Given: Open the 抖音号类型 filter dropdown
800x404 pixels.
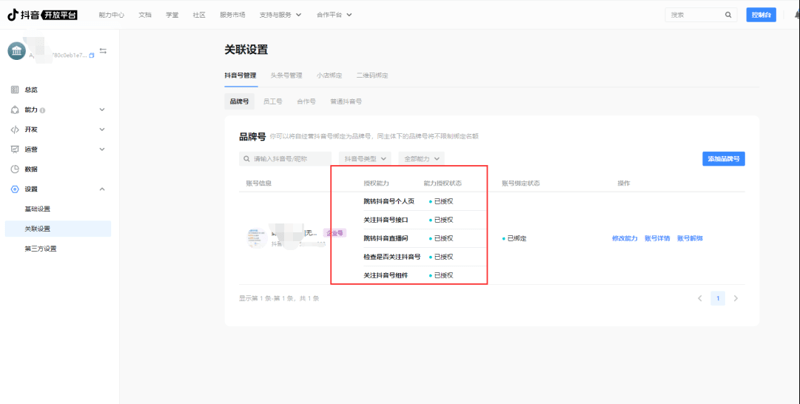Looking at the screenshot, I should [364, 158].
